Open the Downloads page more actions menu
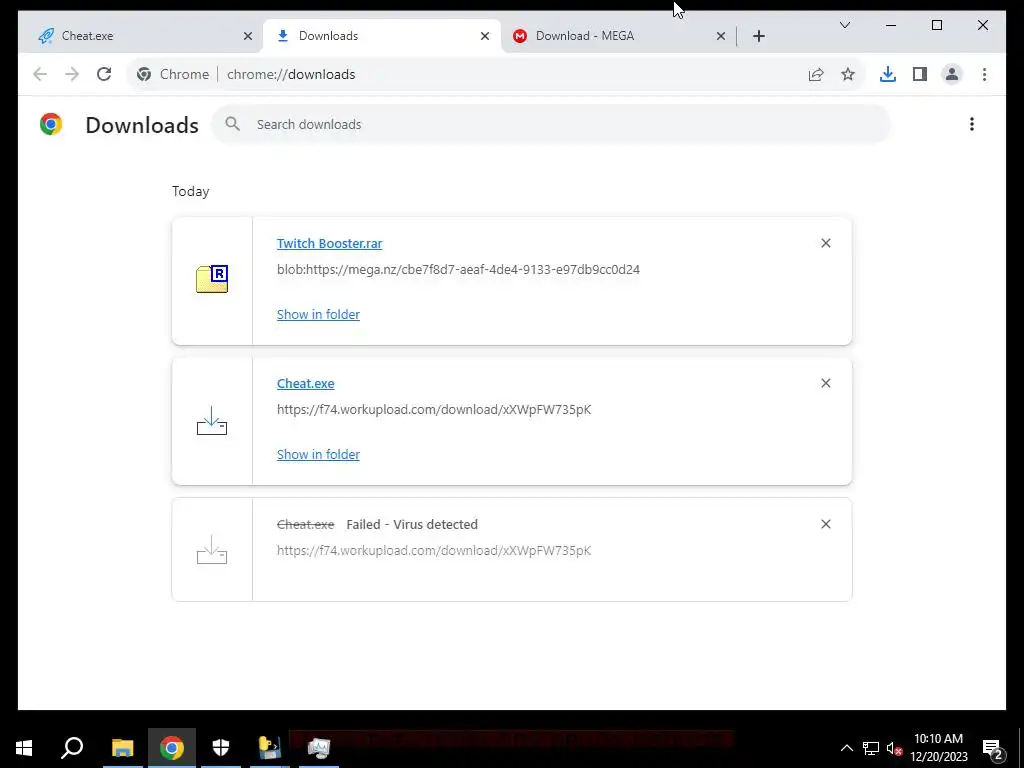 (x=972, y=124)
